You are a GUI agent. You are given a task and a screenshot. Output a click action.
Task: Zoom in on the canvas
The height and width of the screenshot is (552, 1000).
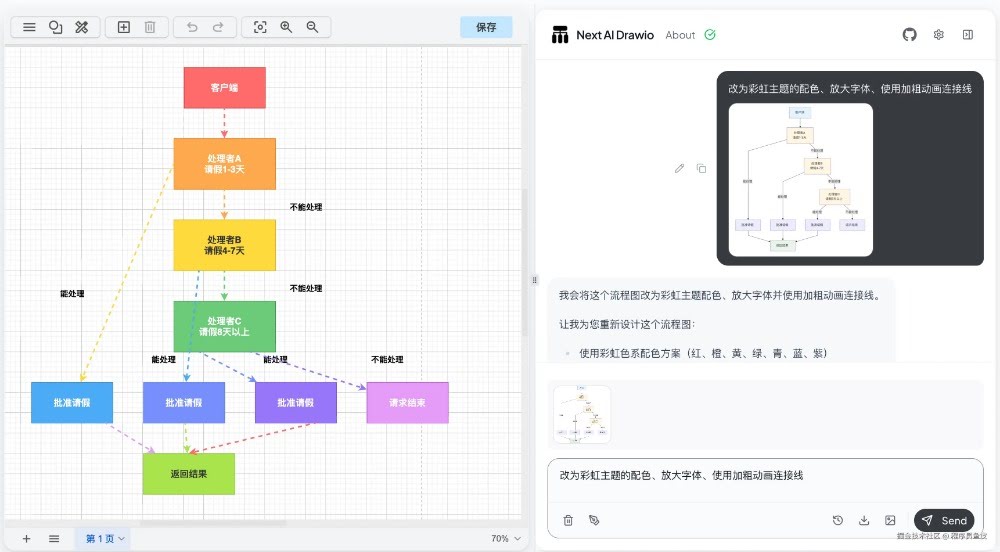pyautogui.click(x=286, y=27)
